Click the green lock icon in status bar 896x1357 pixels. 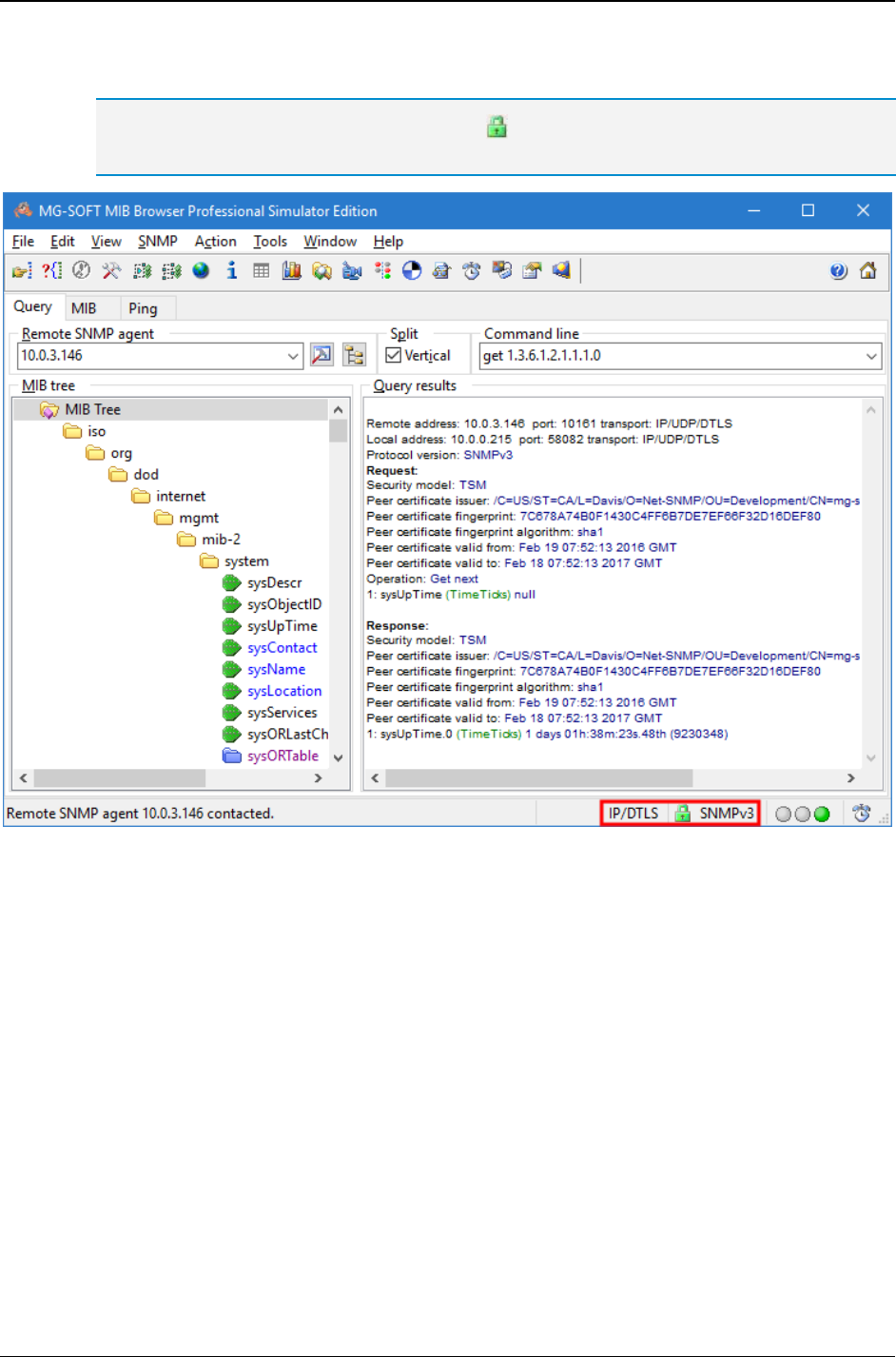pyautogui.click(x=682, y=814)
